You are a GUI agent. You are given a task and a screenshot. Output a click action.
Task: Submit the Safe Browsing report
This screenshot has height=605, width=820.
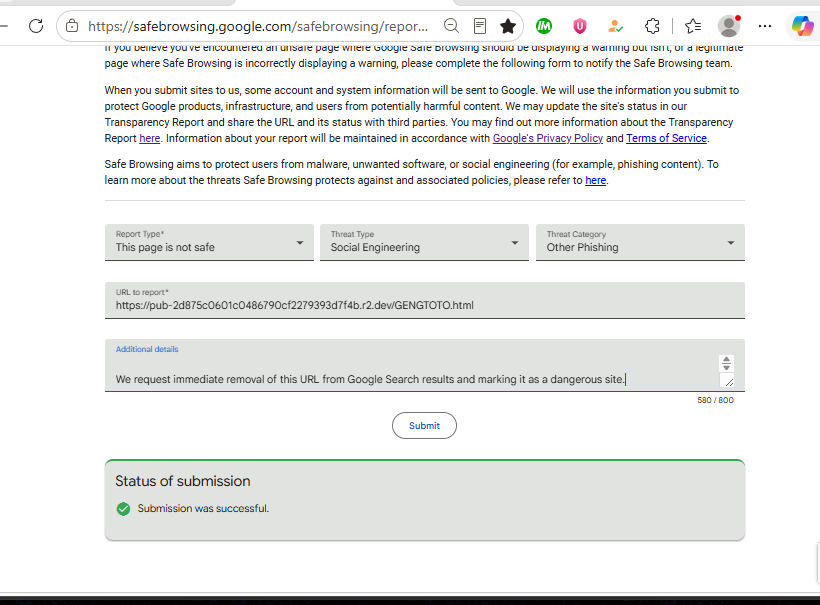pyautogui.click(x=424, y=426)
